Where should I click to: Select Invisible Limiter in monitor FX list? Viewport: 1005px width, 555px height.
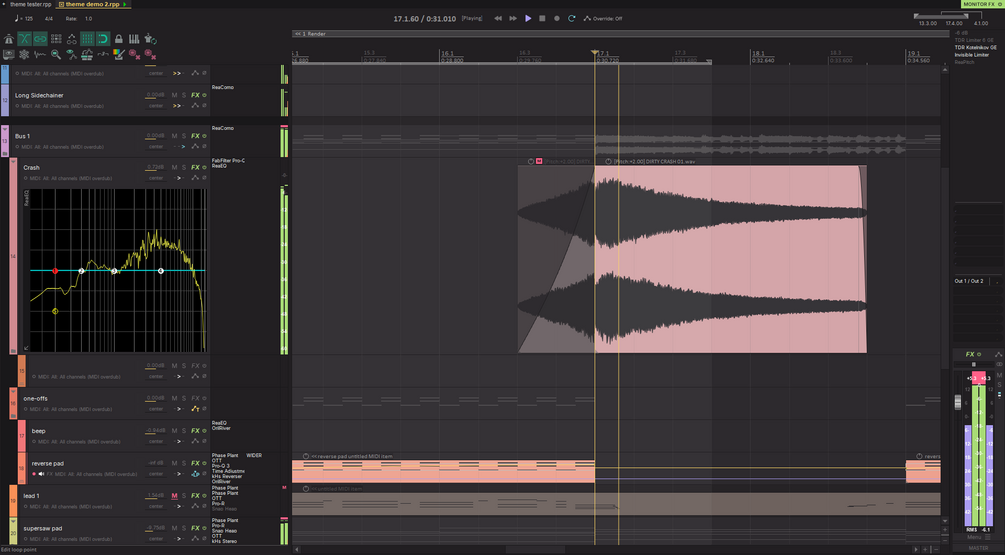(972, 55)
